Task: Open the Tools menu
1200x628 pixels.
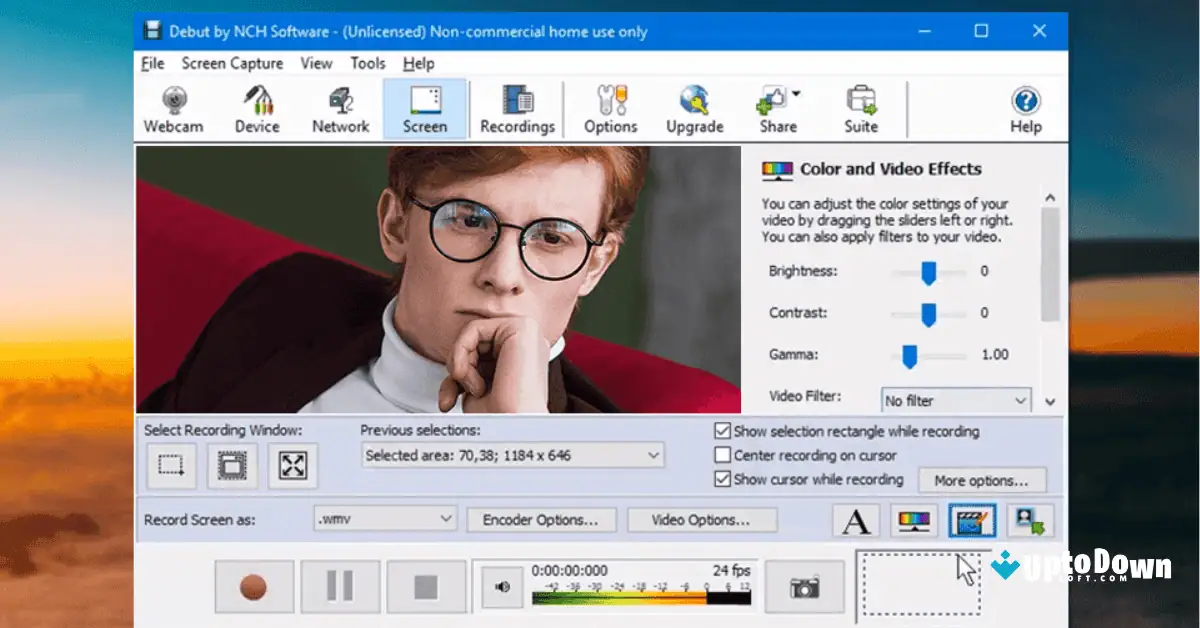Action: pos(367,63)
